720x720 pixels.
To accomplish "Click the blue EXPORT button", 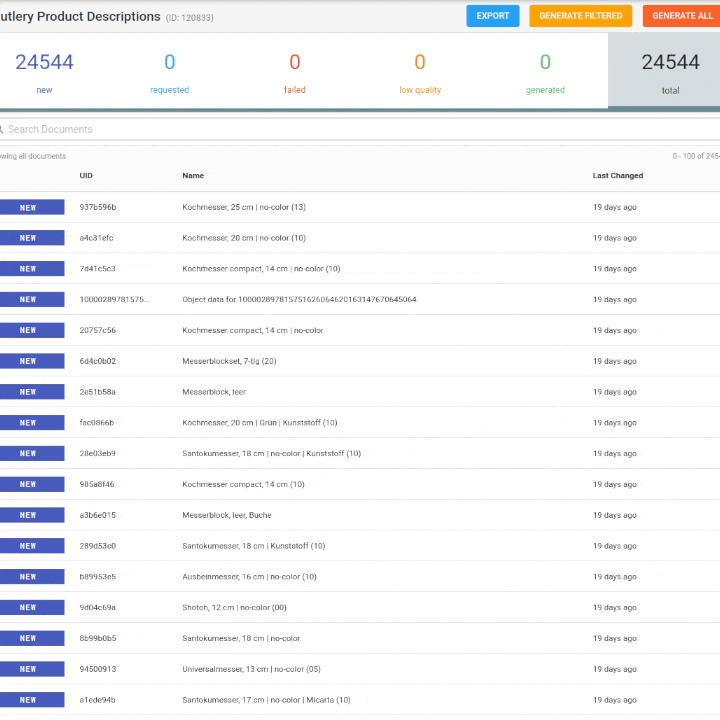I will pyautogui.click(x=493, y=16).
